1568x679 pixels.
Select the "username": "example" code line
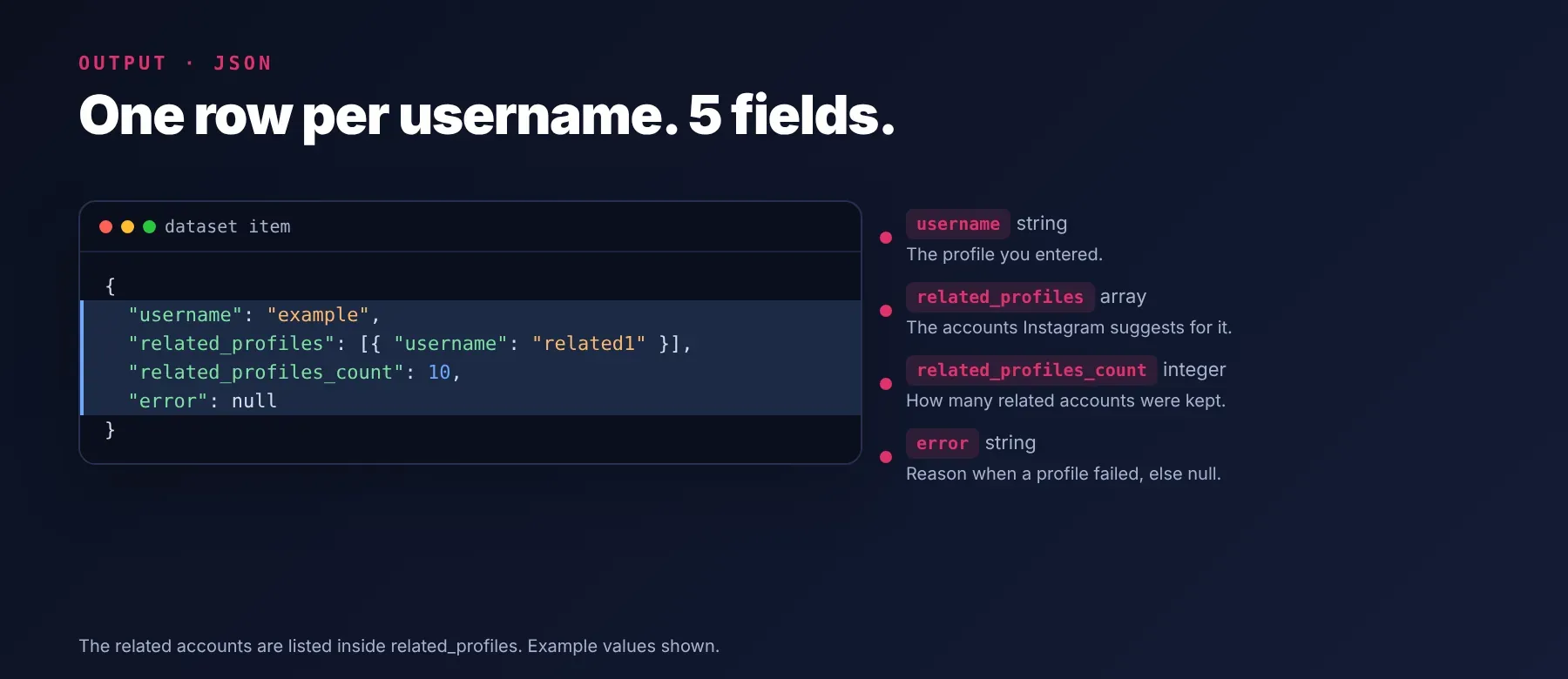click(x=471, y=315)
